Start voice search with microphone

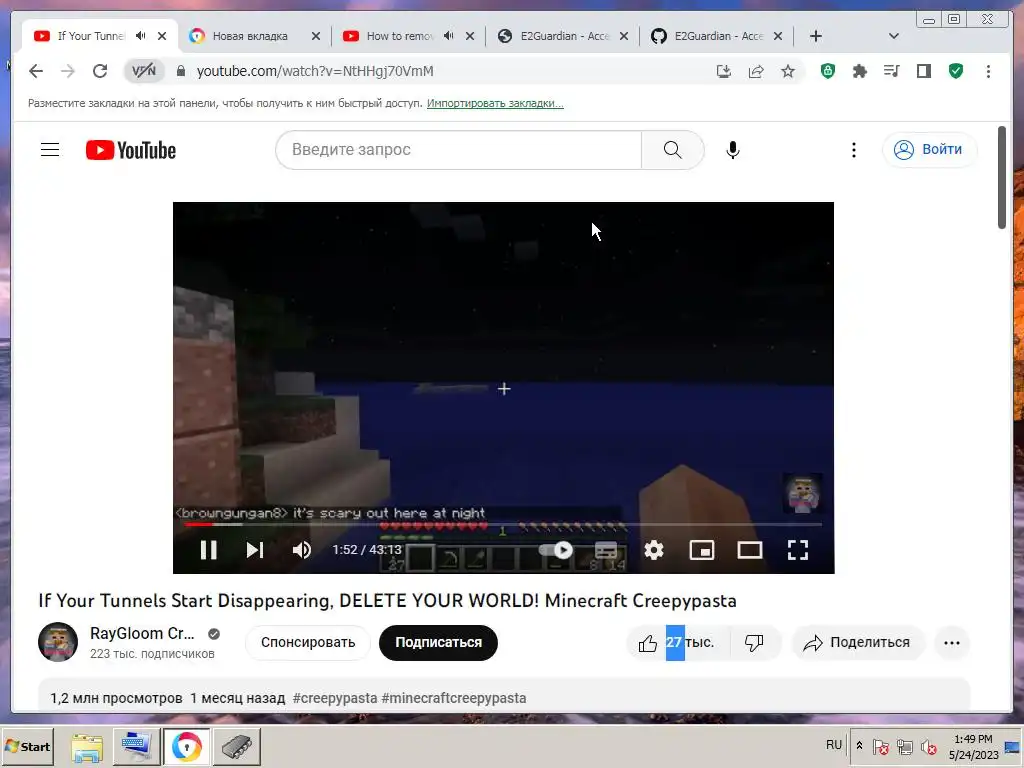tap(733, 150)
